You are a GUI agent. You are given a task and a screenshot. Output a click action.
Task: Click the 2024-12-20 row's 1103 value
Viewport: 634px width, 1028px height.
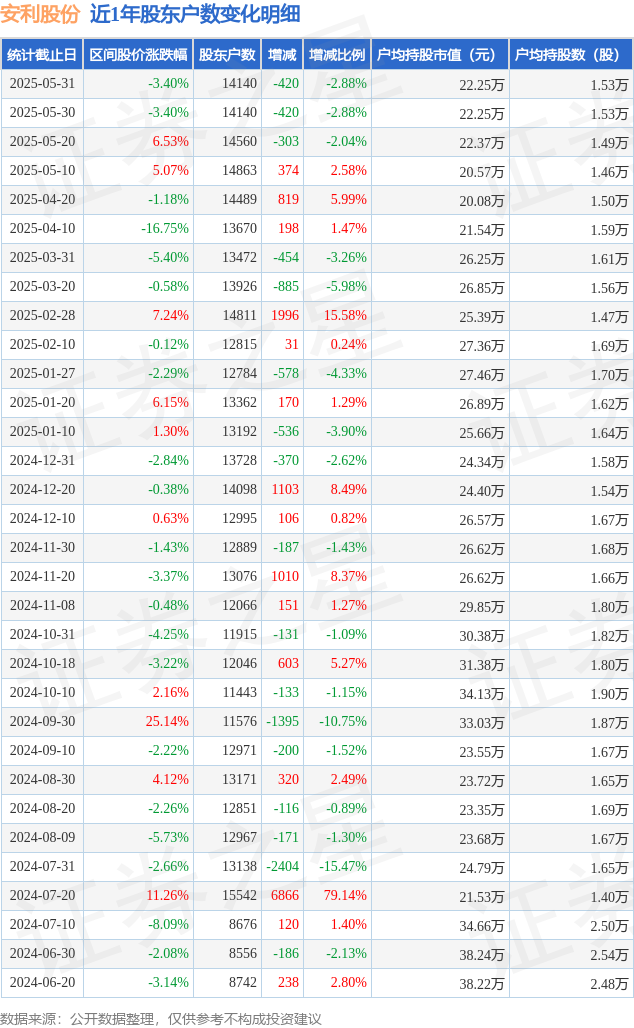[x=285, y=490]
